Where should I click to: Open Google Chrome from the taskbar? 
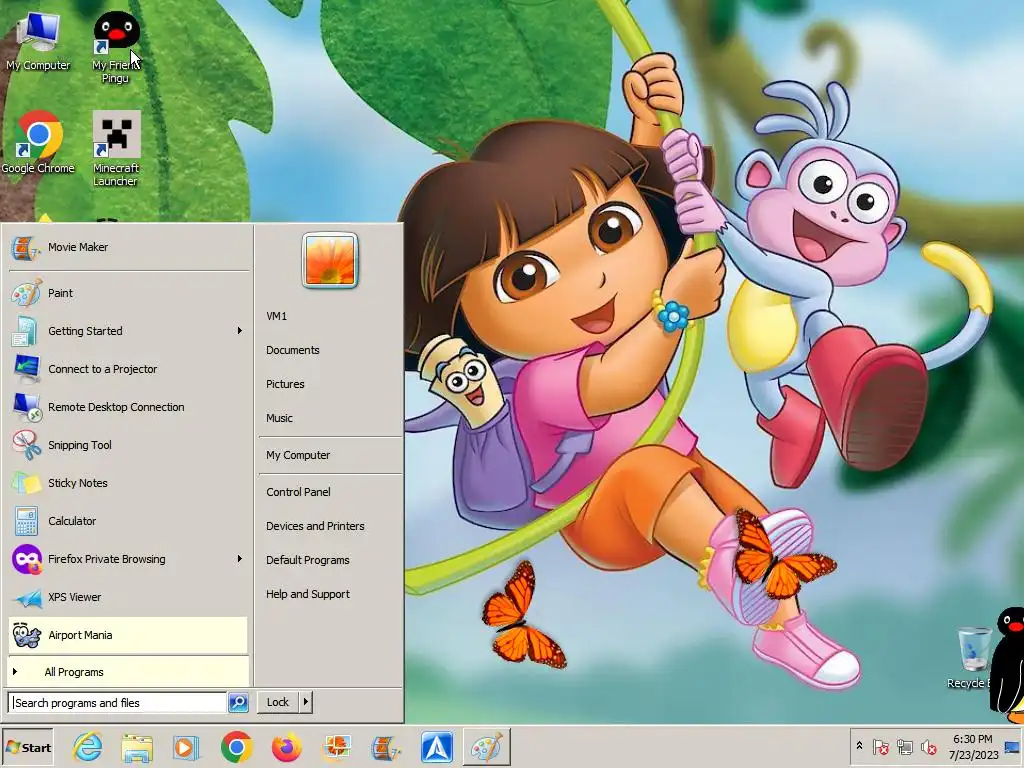[236, 748]
